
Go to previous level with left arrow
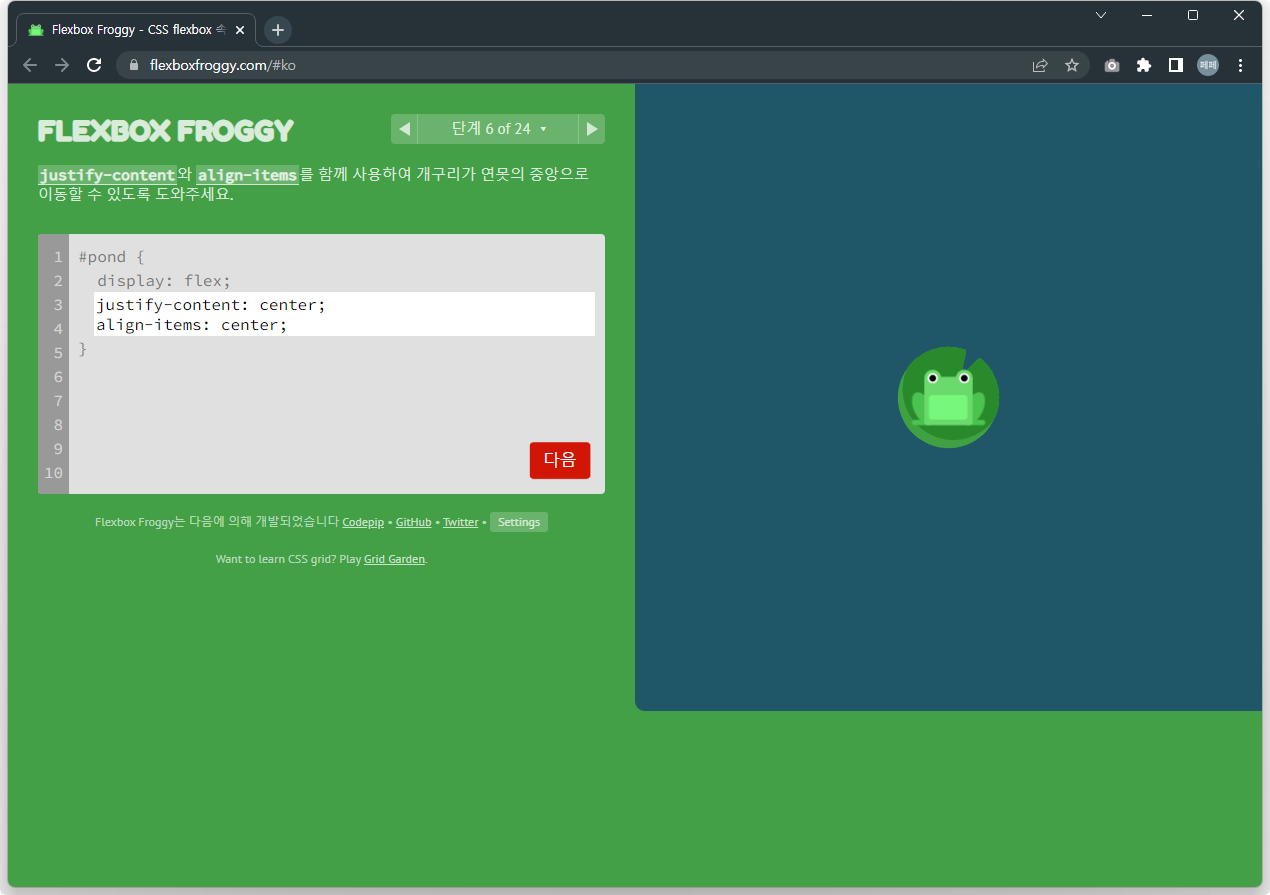tap(404, 129)
